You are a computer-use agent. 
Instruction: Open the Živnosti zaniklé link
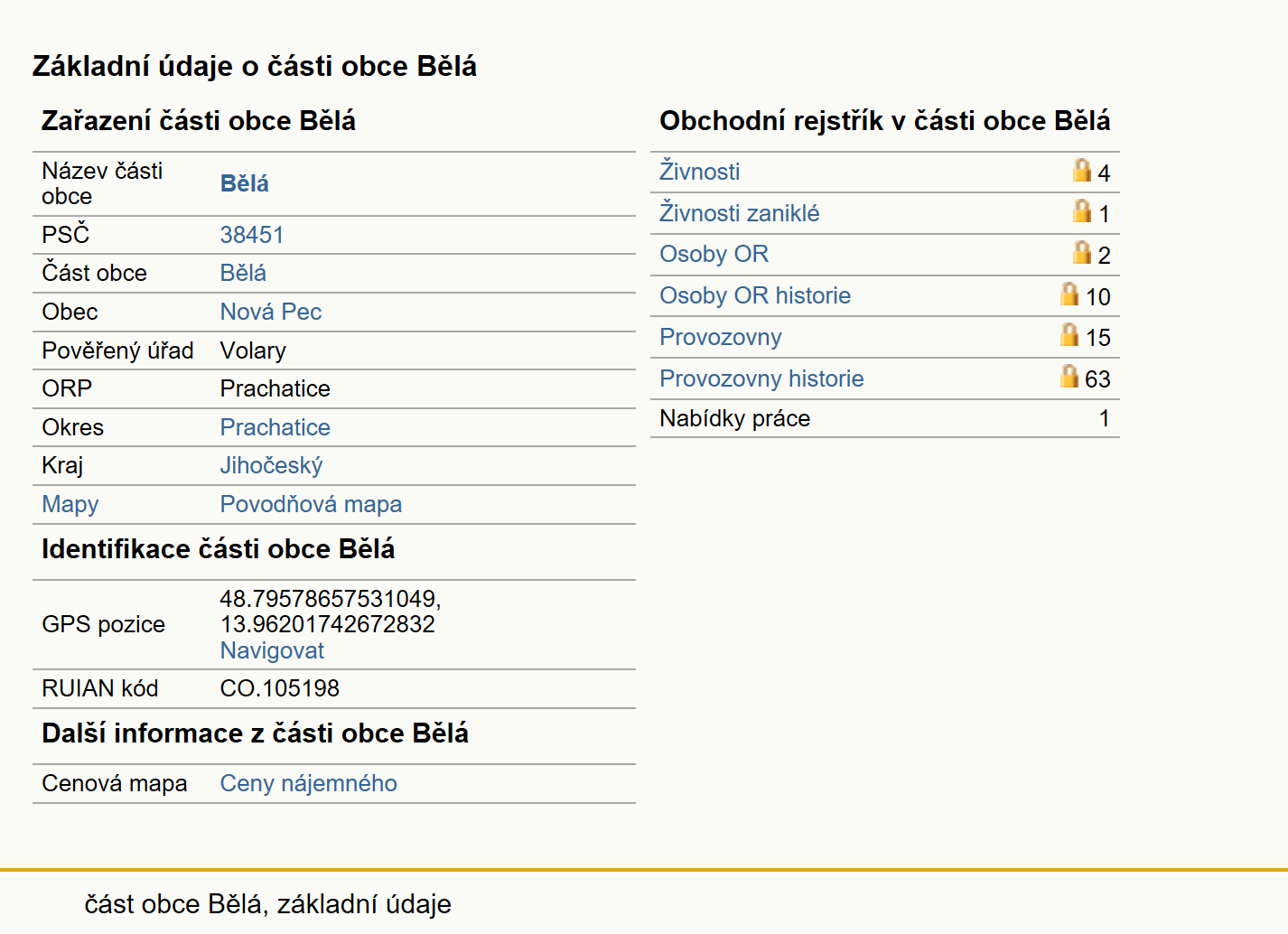coord(740,213)
